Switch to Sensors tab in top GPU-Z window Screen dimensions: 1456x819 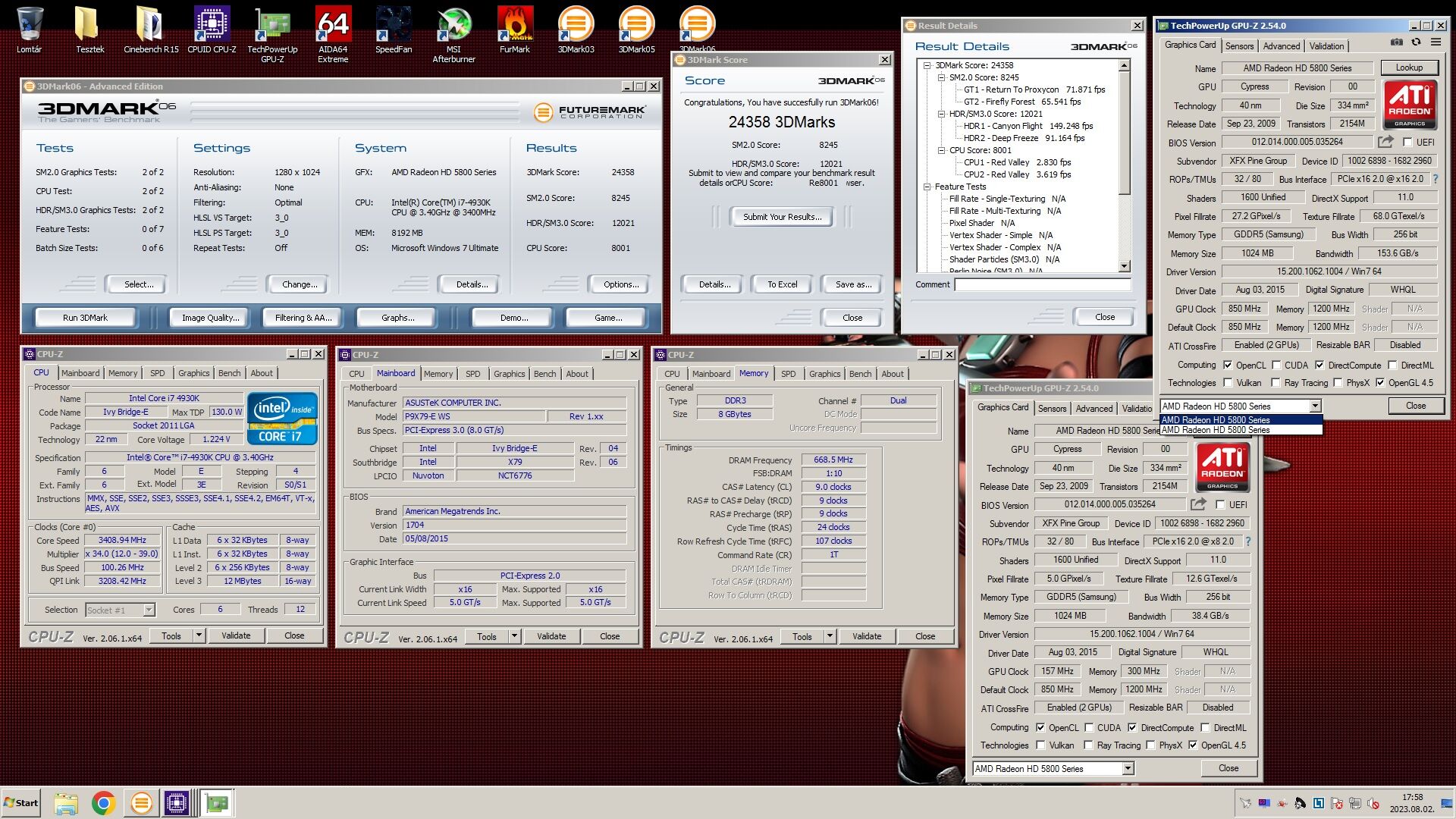coord(1239,46)
